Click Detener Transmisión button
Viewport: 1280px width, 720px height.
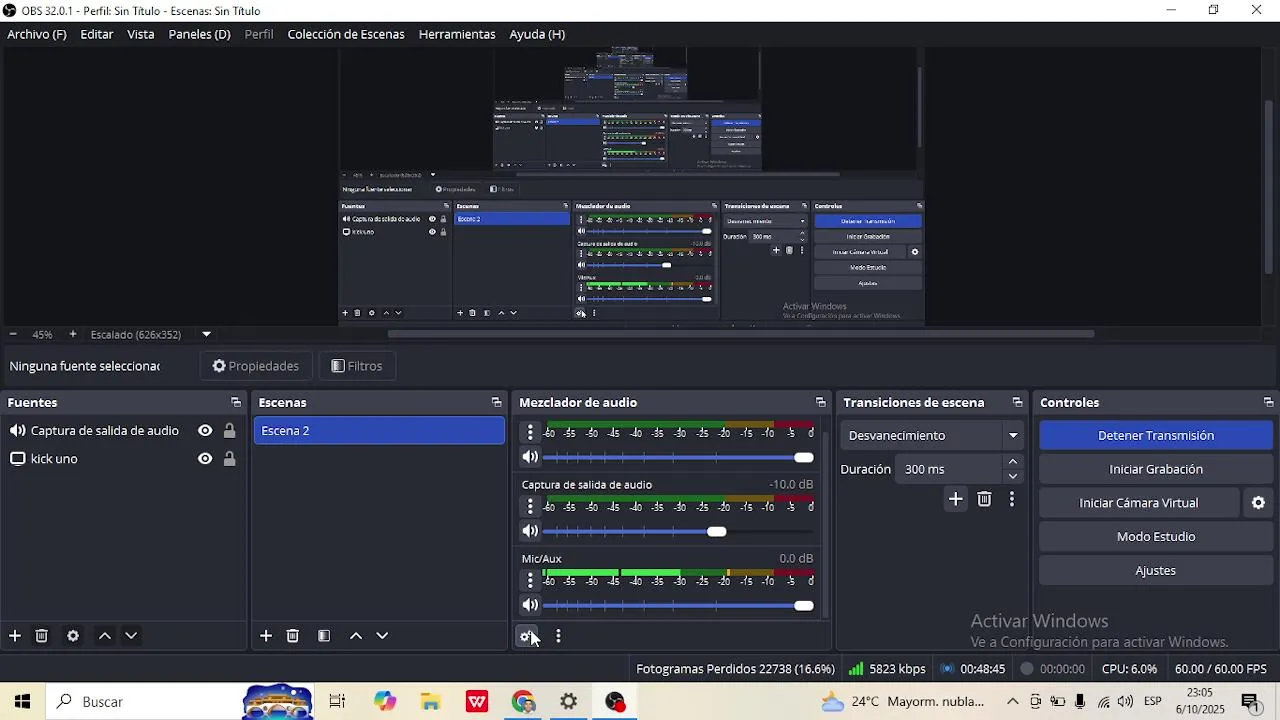1156,436
